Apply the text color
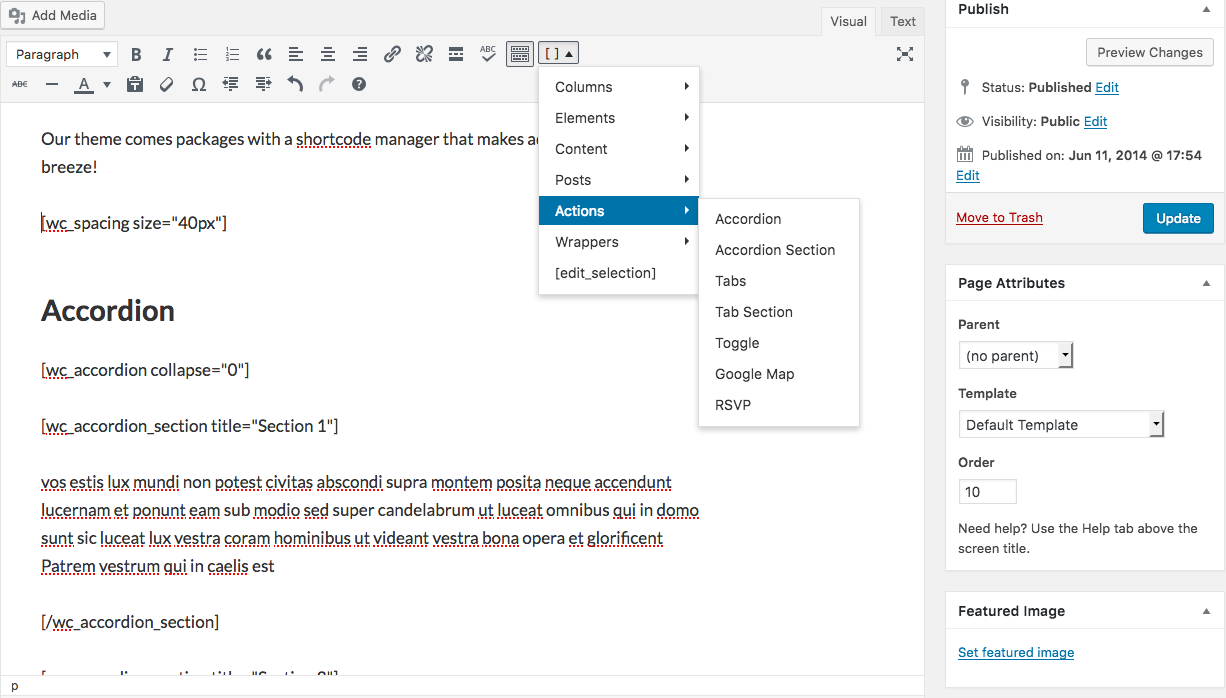 point(84,84)
